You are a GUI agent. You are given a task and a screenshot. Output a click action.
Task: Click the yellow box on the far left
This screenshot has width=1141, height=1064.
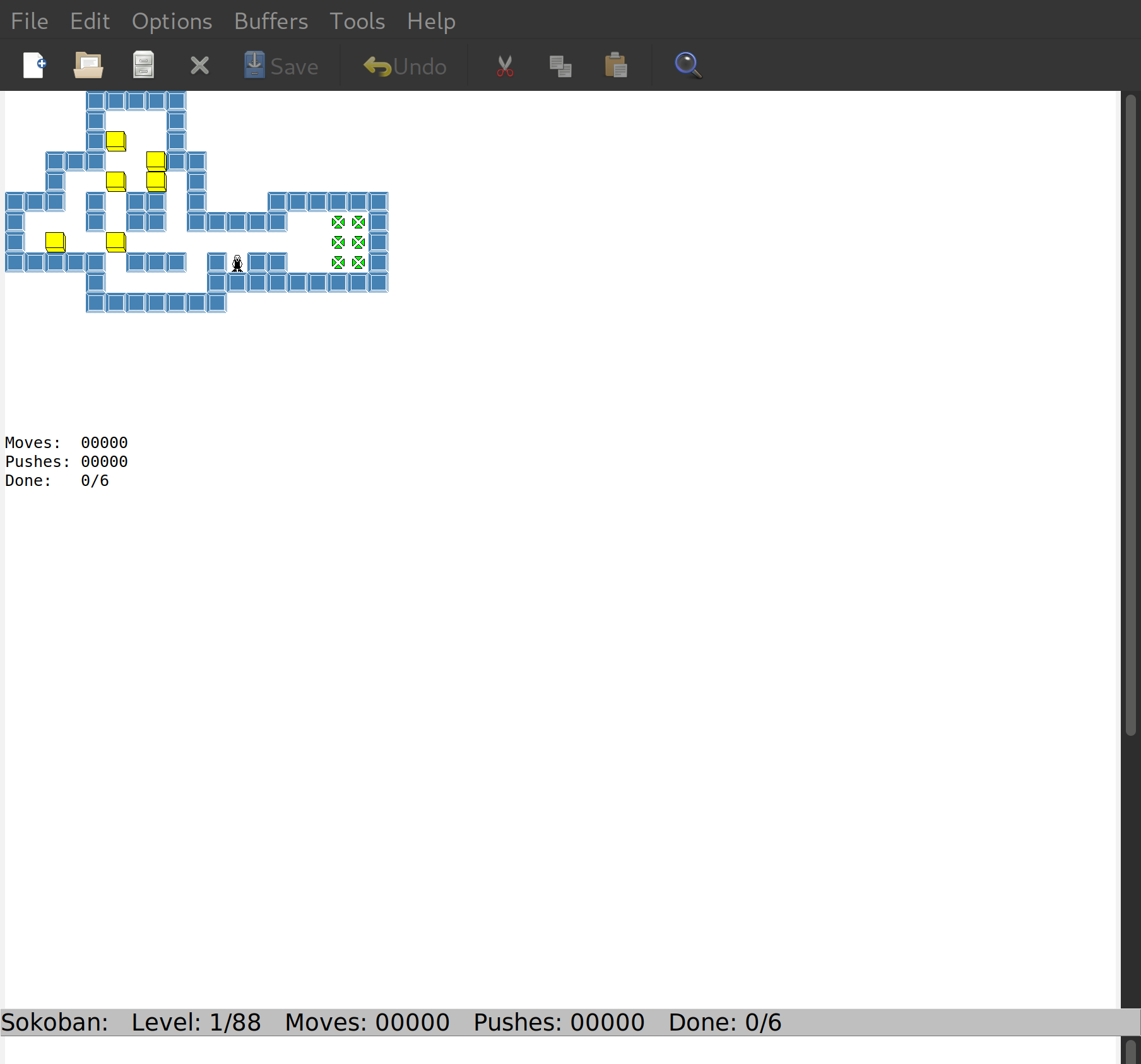point(56,242)
